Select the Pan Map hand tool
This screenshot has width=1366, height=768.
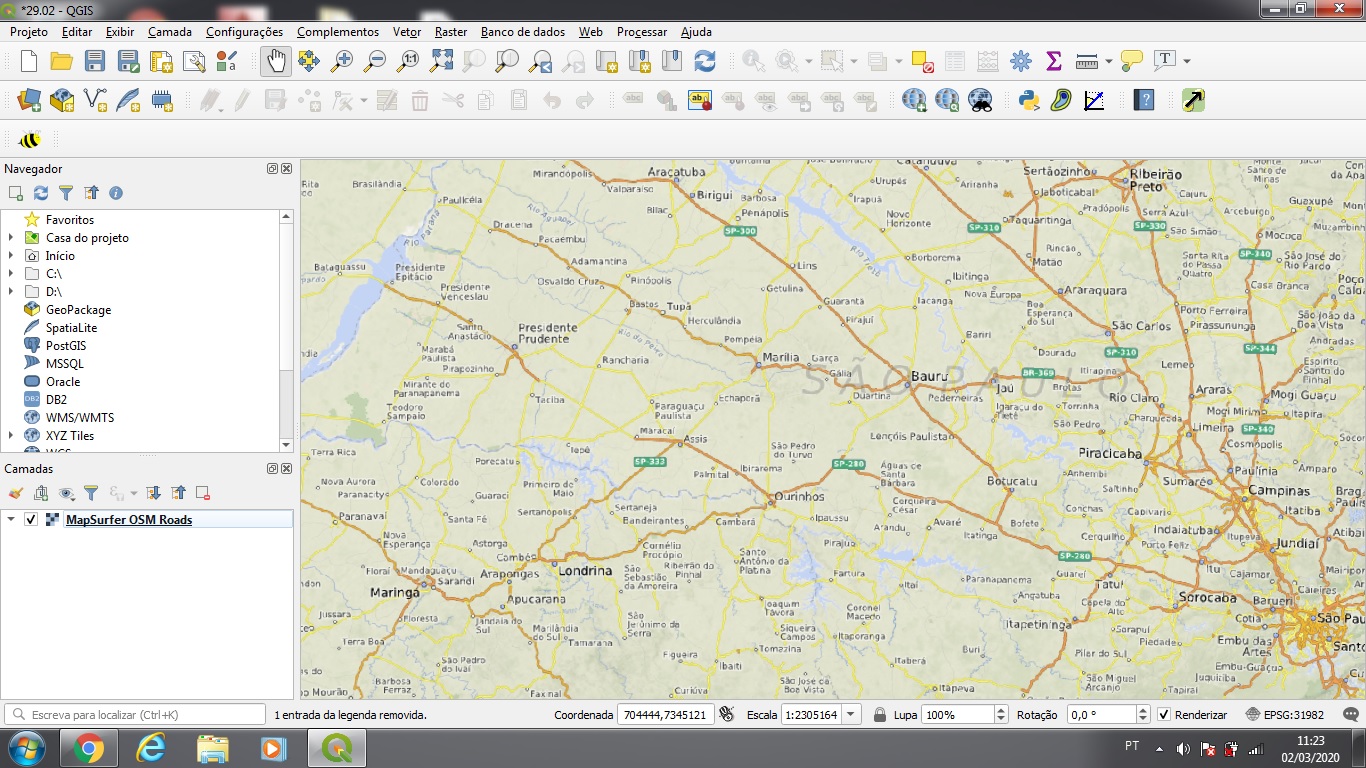(x=276, y=61)
